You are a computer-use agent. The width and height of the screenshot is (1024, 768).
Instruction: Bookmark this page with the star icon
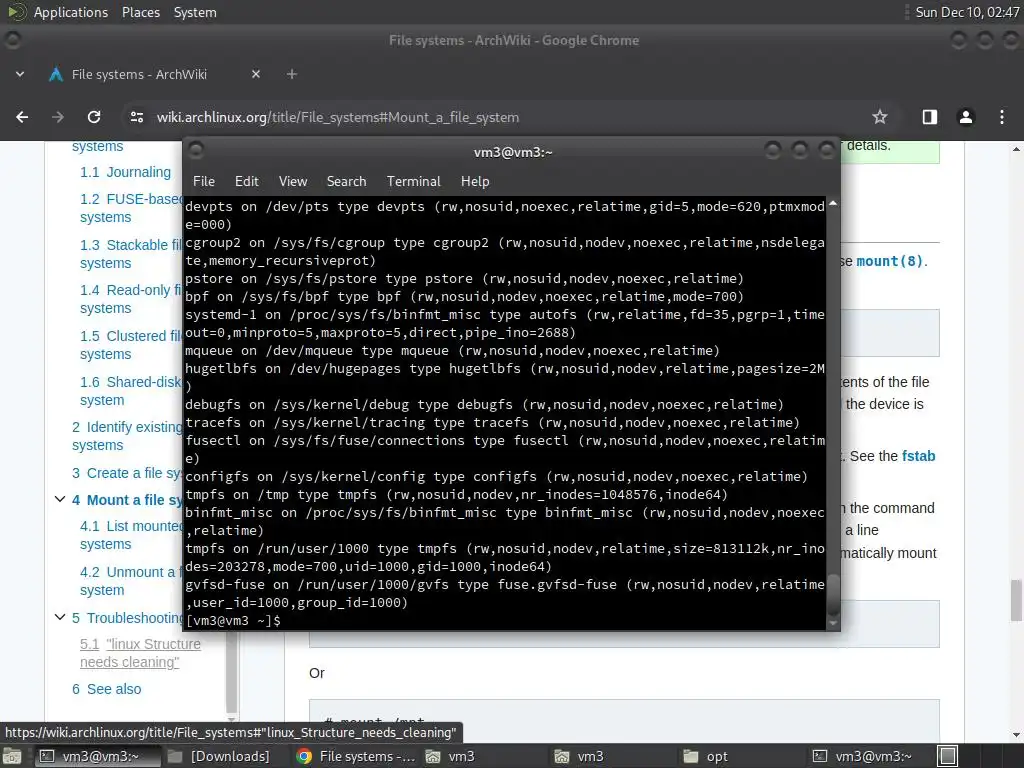(x=880, y=117)
